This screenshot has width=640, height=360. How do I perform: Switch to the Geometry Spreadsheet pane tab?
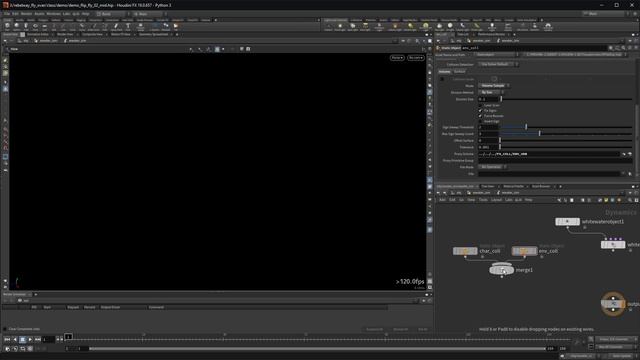click(153, 34)
